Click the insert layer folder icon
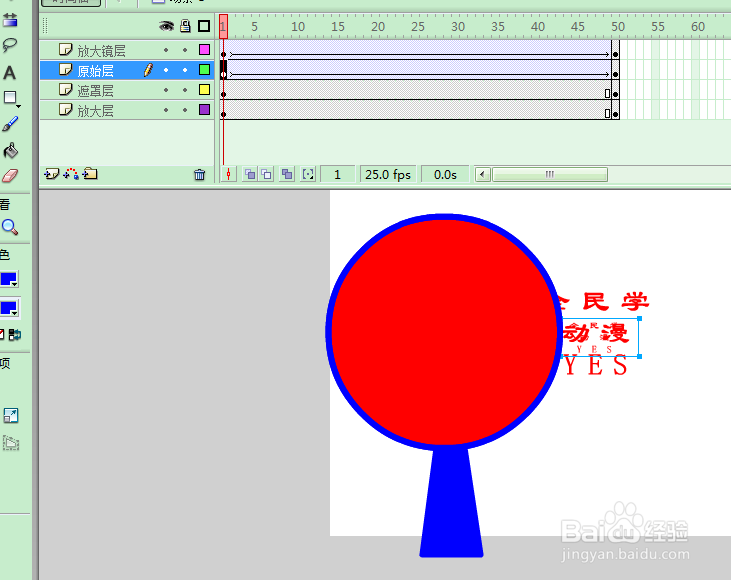This screenshot has height=580, width=731. (x=90, y=174)
